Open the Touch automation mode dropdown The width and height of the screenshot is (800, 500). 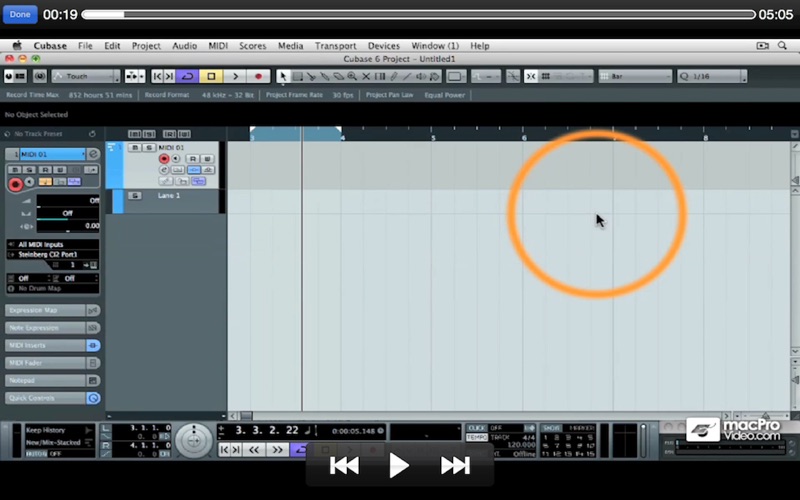[86, 76]
